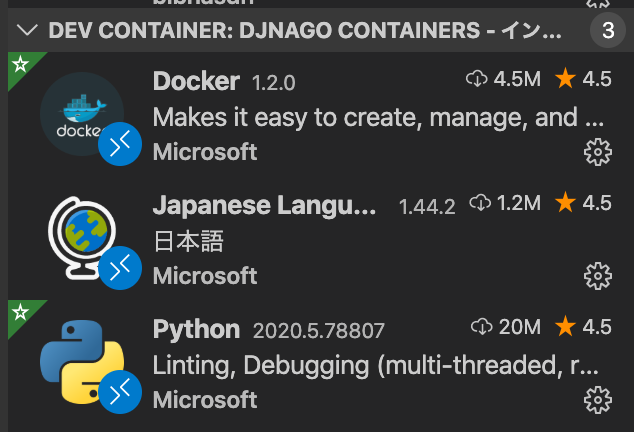Screen dimensions: 634x432
Task: Click Docker's 4.5 star rating
Action: pos(583,78)
